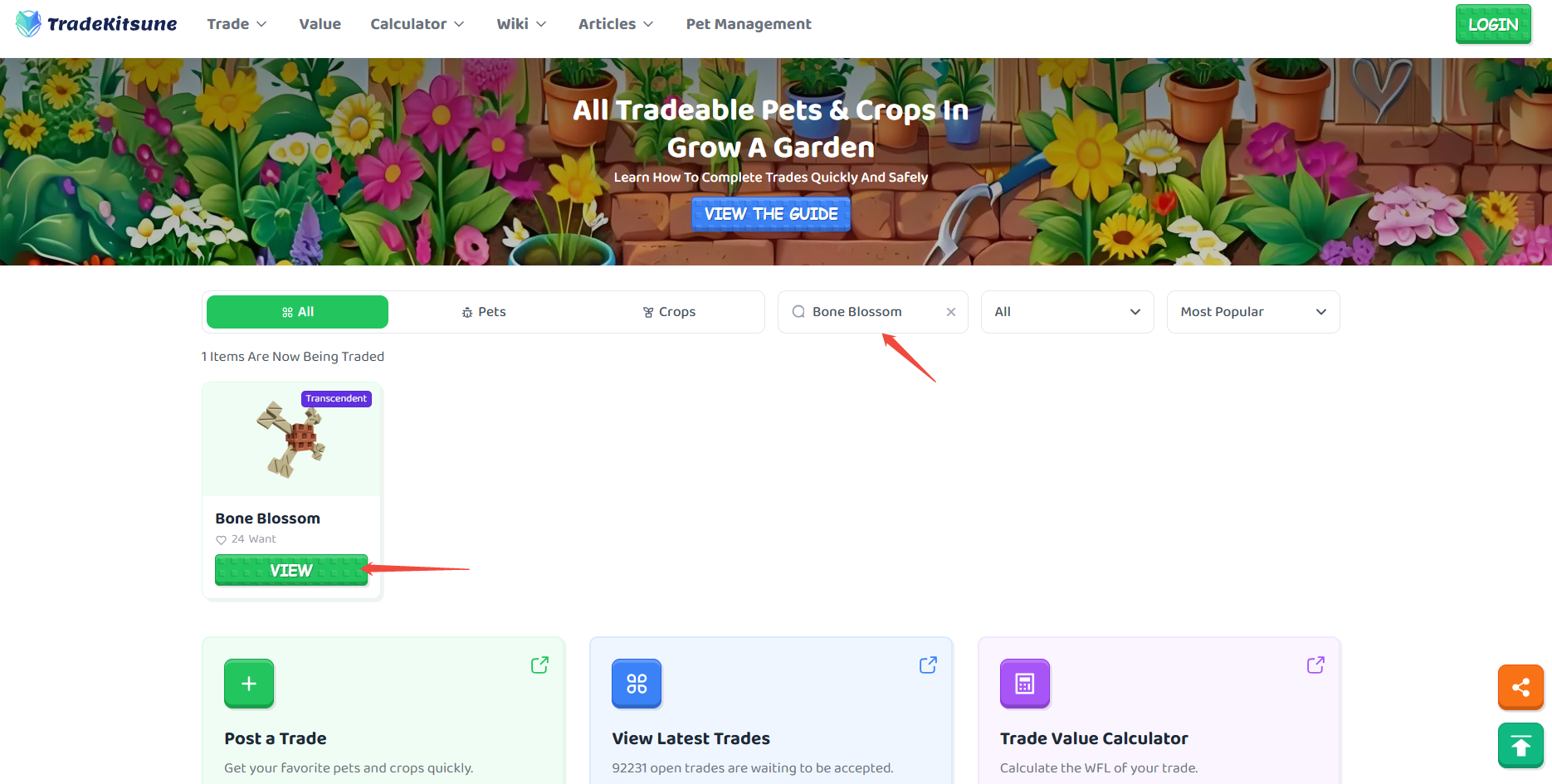
Task: Click the hero title 'All Tradeable Pets & Crops'
Action: [771, 128]
